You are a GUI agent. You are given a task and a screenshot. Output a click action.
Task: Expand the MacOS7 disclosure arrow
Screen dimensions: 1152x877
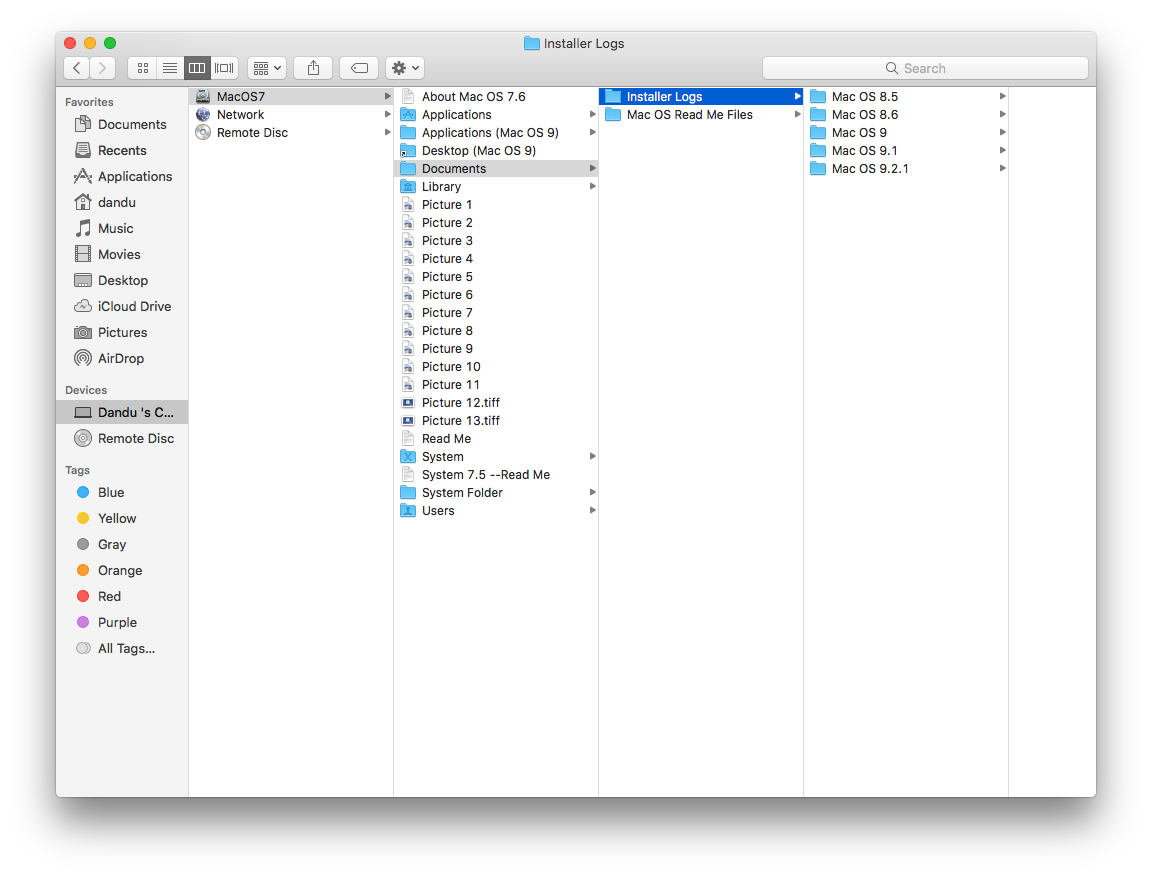tap(387, 96)
